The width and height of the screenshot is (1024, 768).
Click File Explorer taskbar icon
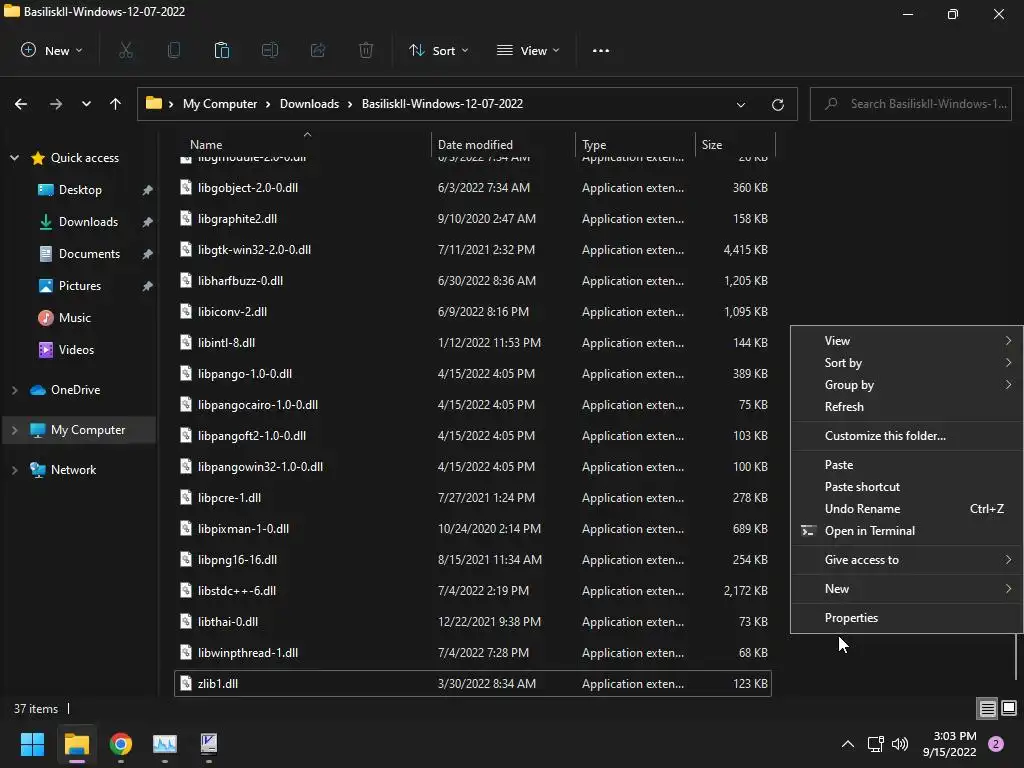click(x=76, y=744)
